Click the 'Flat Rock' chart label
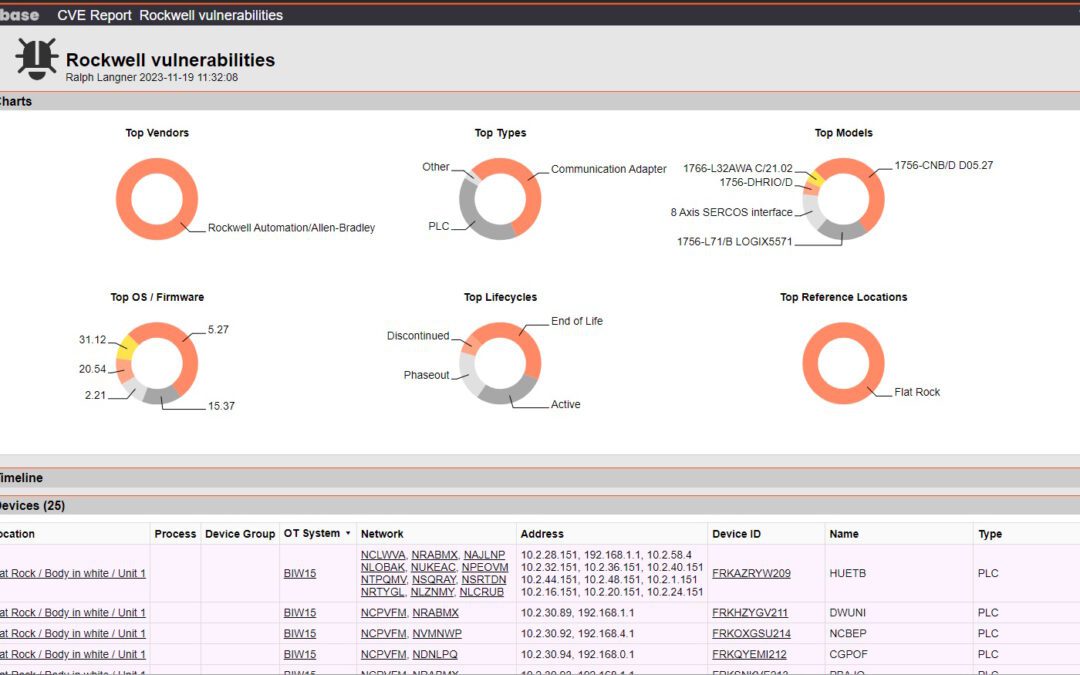Image resolution: width=1080 pixels, height=675 pixels. [917, 392]
